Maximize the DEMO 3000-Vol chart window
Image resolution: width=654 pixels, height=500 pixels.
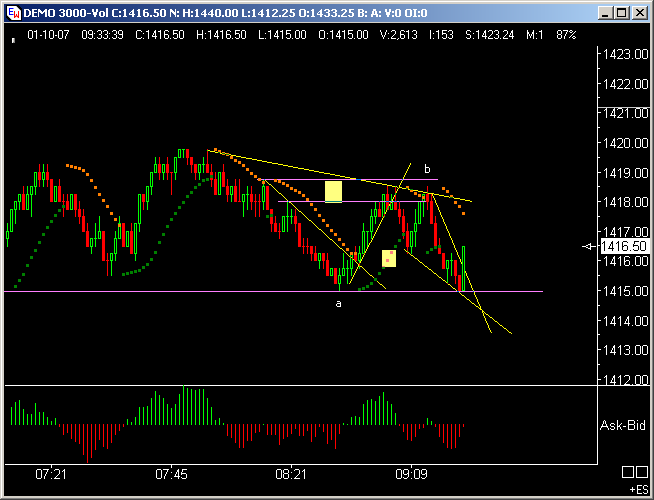621,13
